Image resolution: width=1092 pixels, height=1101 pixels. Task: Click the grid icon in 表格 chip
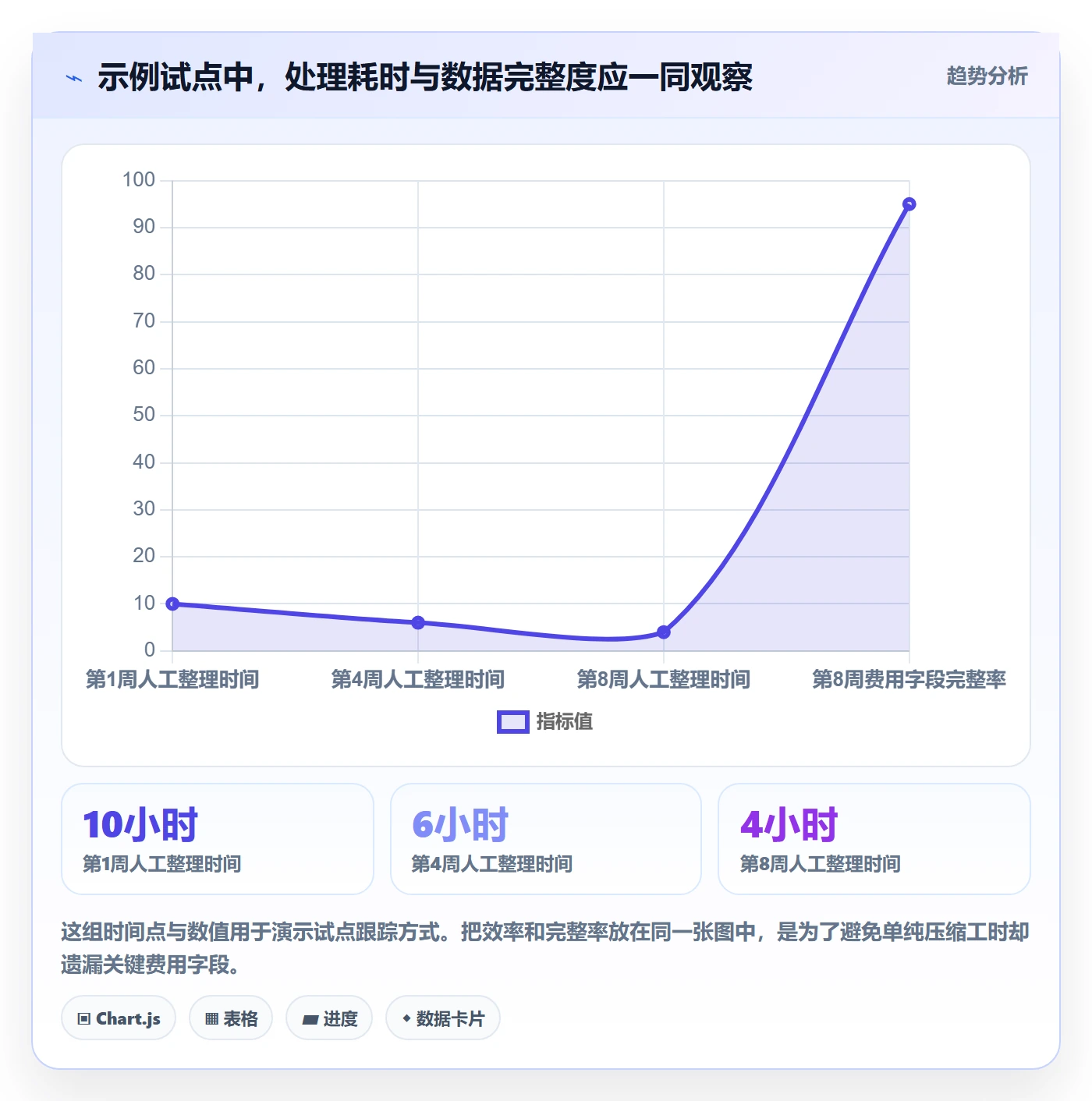211,1019
